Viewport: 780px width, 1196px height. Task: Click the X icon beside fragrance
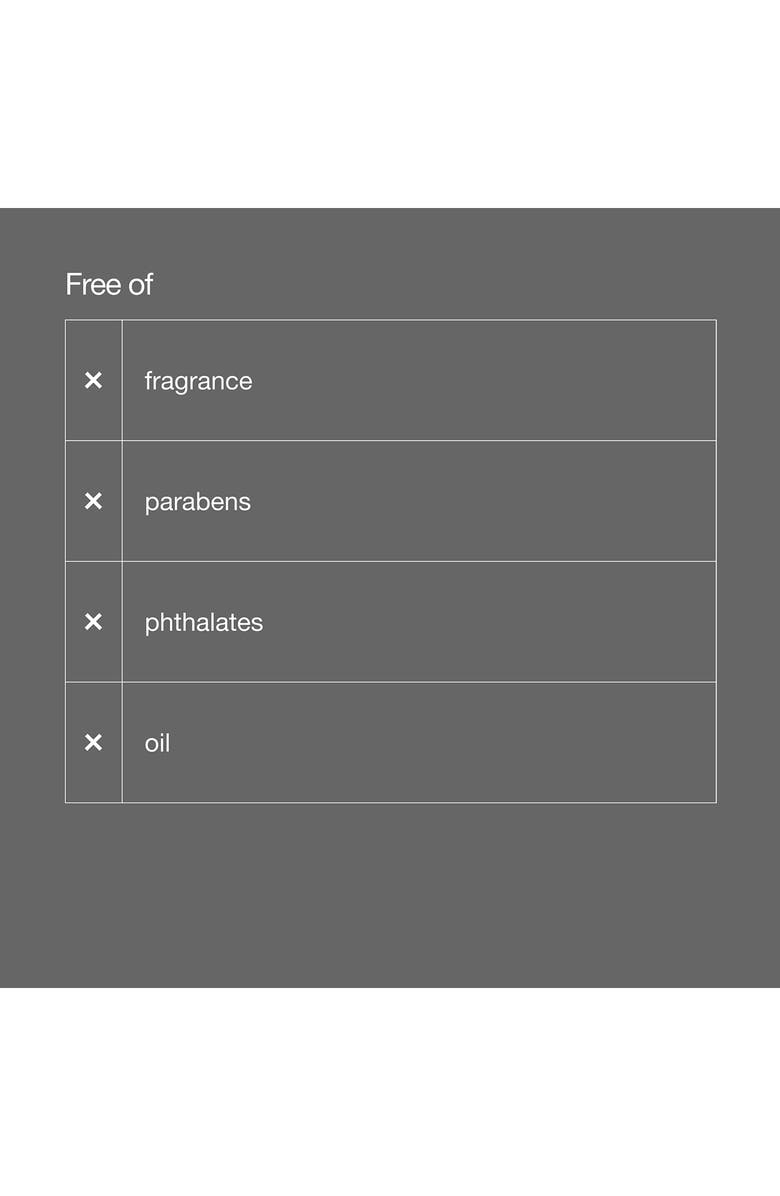tap(93, 380)
